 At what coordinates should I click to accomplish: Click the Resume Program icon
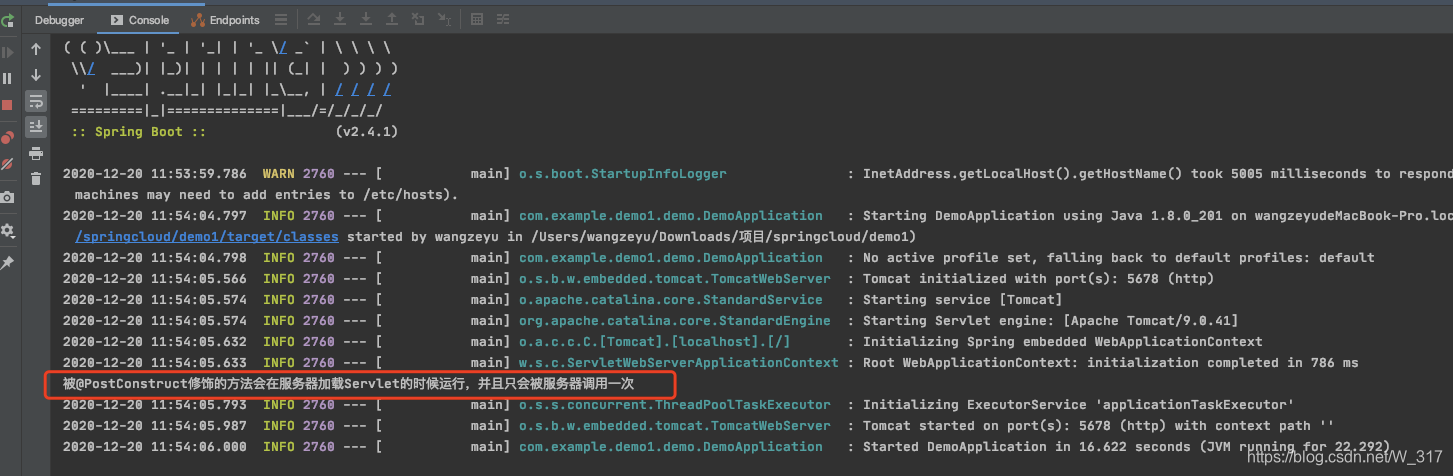point(7,53)
